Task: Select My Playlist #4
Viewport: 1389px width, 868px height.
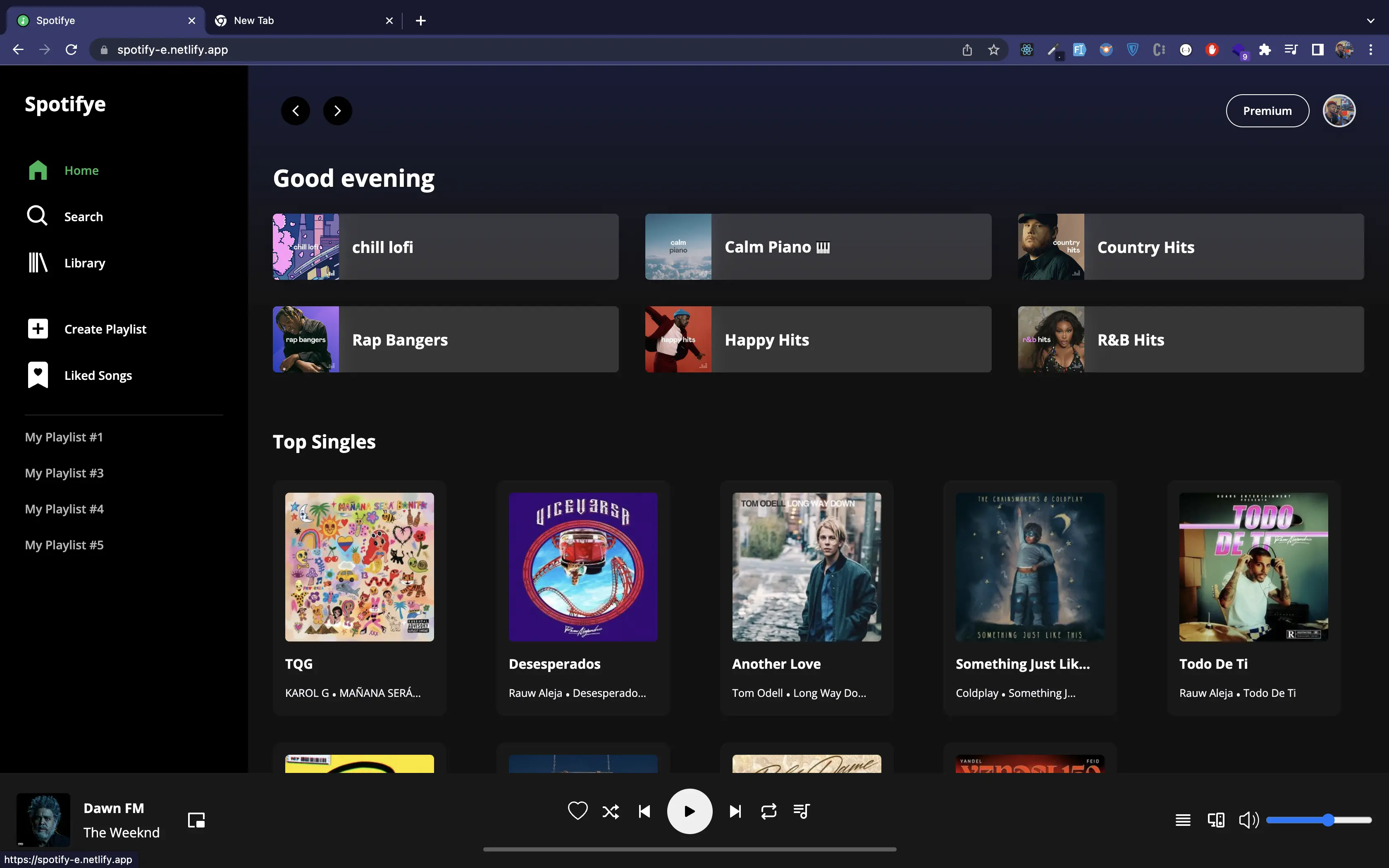Action: coord(64,509)
